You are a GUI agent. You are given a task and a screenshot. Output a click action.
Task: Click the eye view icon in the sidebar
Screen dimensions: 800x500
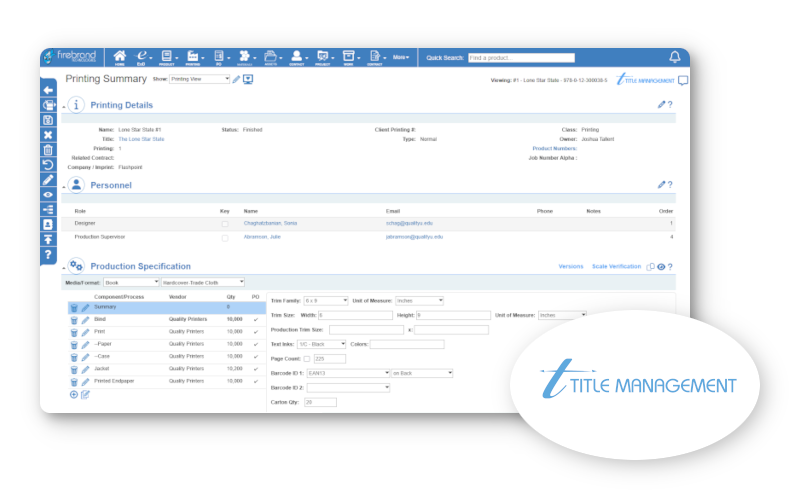(48, 195)
